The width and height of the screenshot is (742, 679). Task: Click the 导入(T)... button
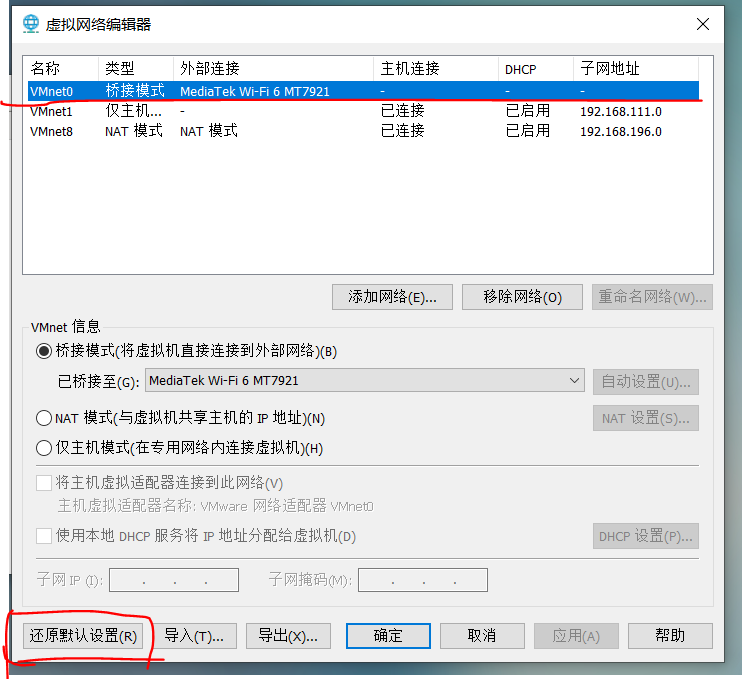194,636
